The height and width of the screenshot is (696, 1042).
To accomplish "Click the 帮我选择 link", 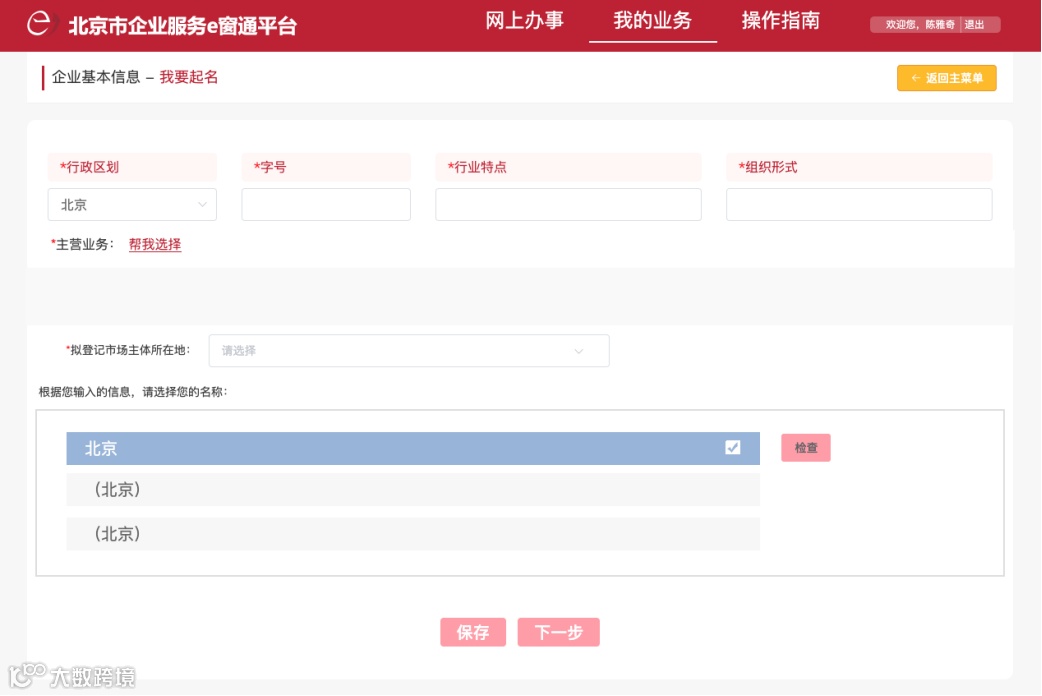I will click(x=155, y=245).
